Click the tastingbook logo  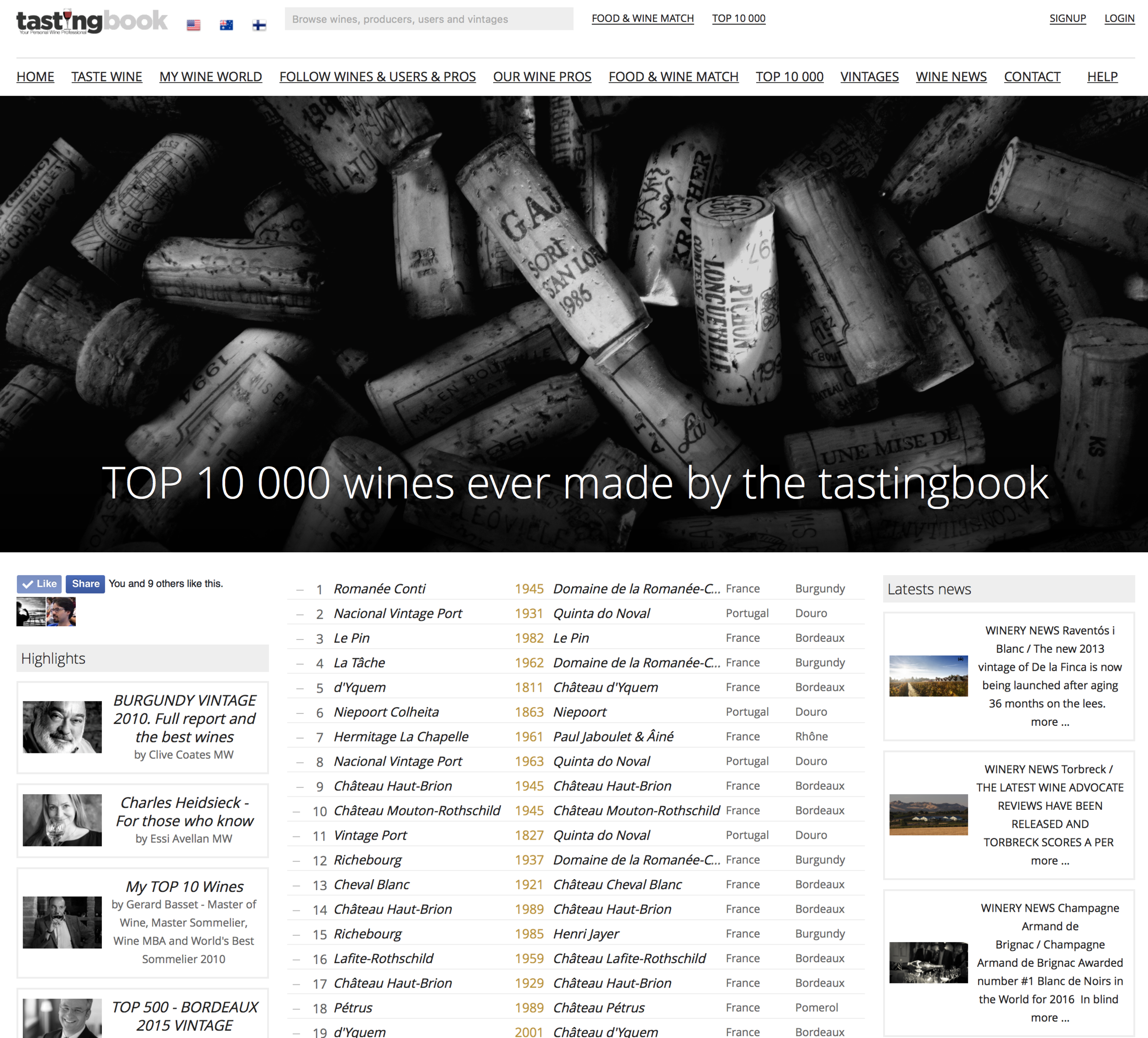(91, 22)
